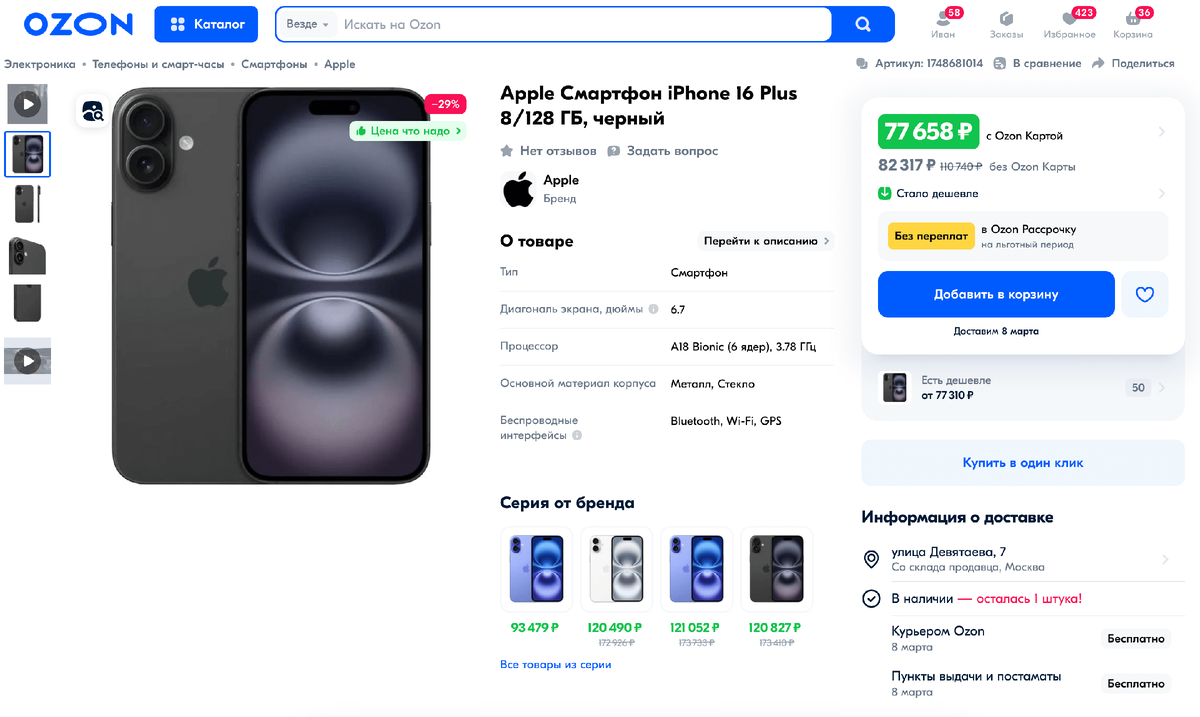Open Избранное with 423 favorites
The image size is (1200, 717).
(x=1072, y=22)
